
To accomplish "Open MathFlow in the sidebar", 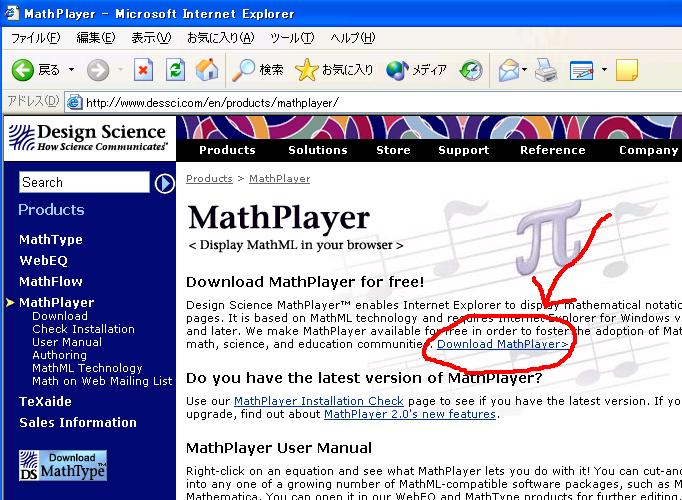I will click(x=51, y=281).
